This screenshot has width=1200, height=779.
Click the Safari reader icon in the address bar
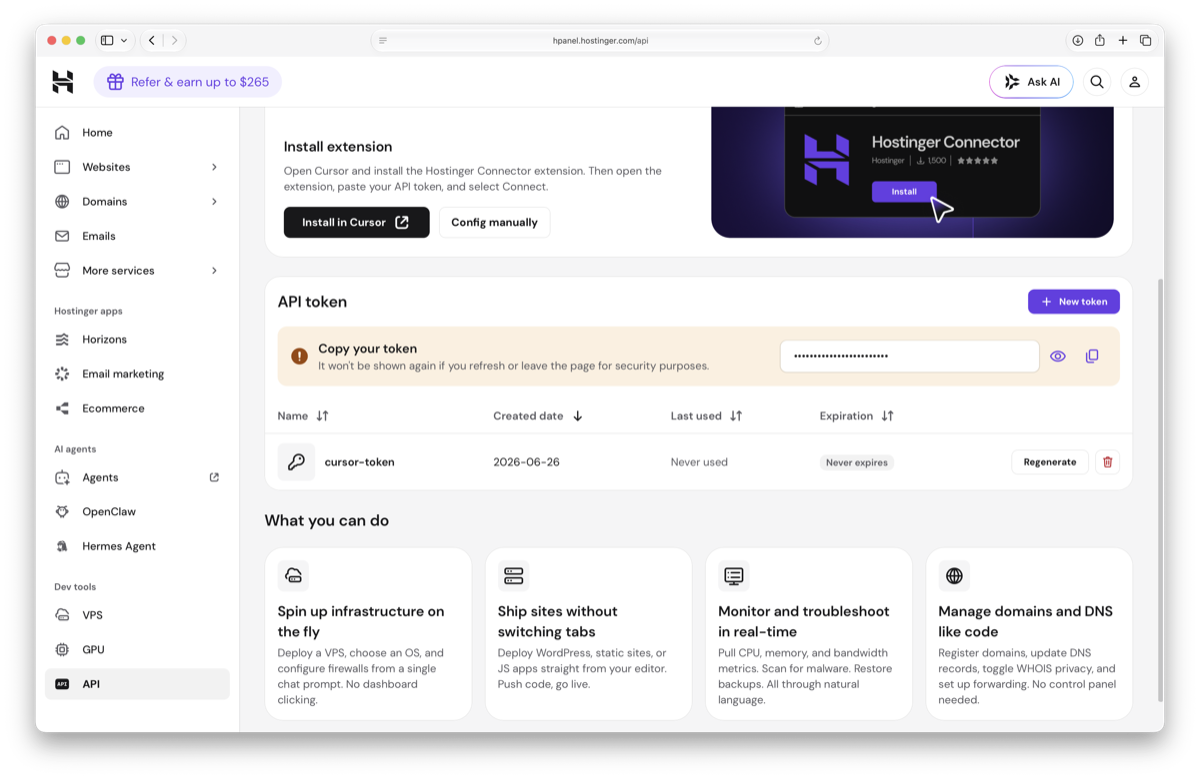(383, 41)
